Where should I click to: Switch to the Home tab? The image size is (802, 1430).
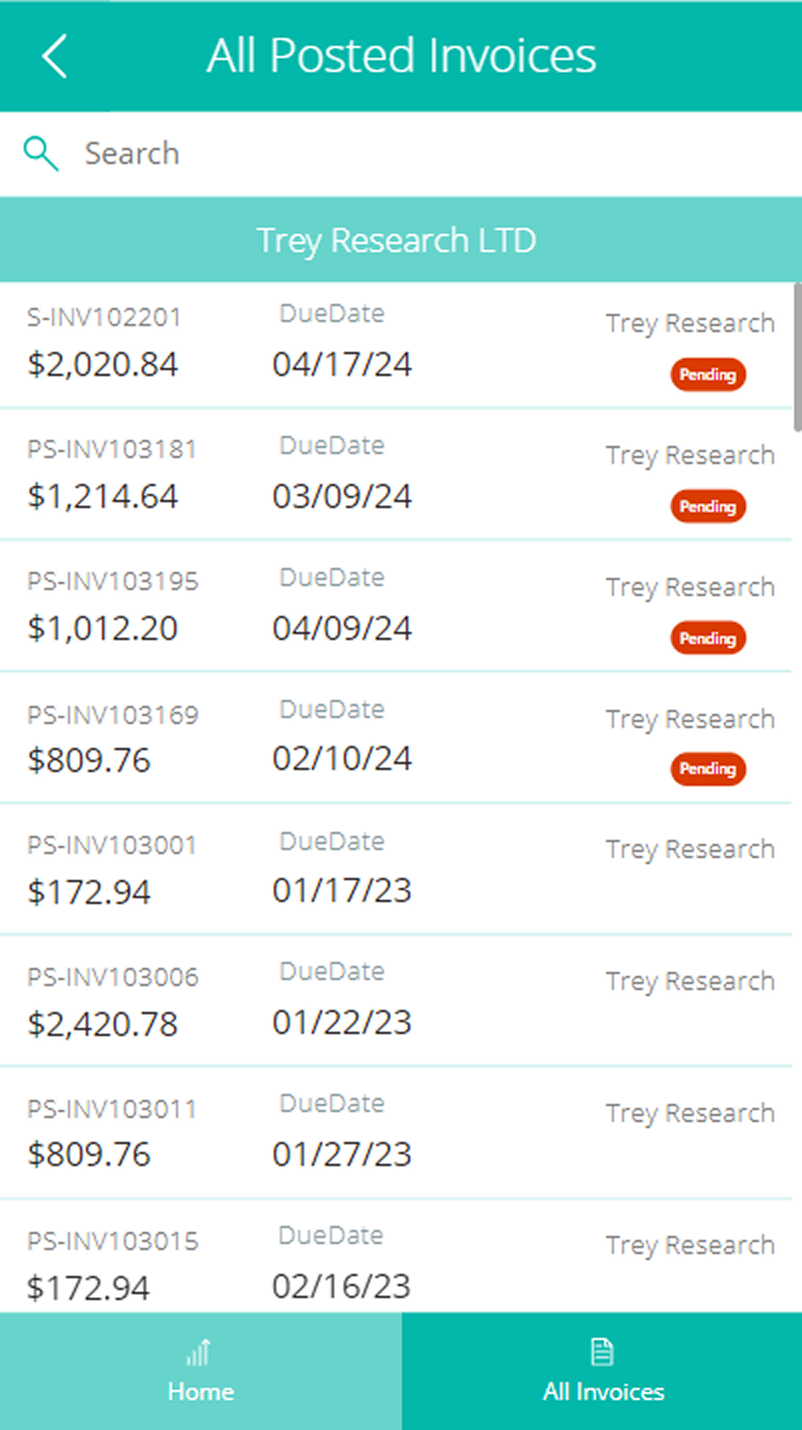coord(200,1372)
